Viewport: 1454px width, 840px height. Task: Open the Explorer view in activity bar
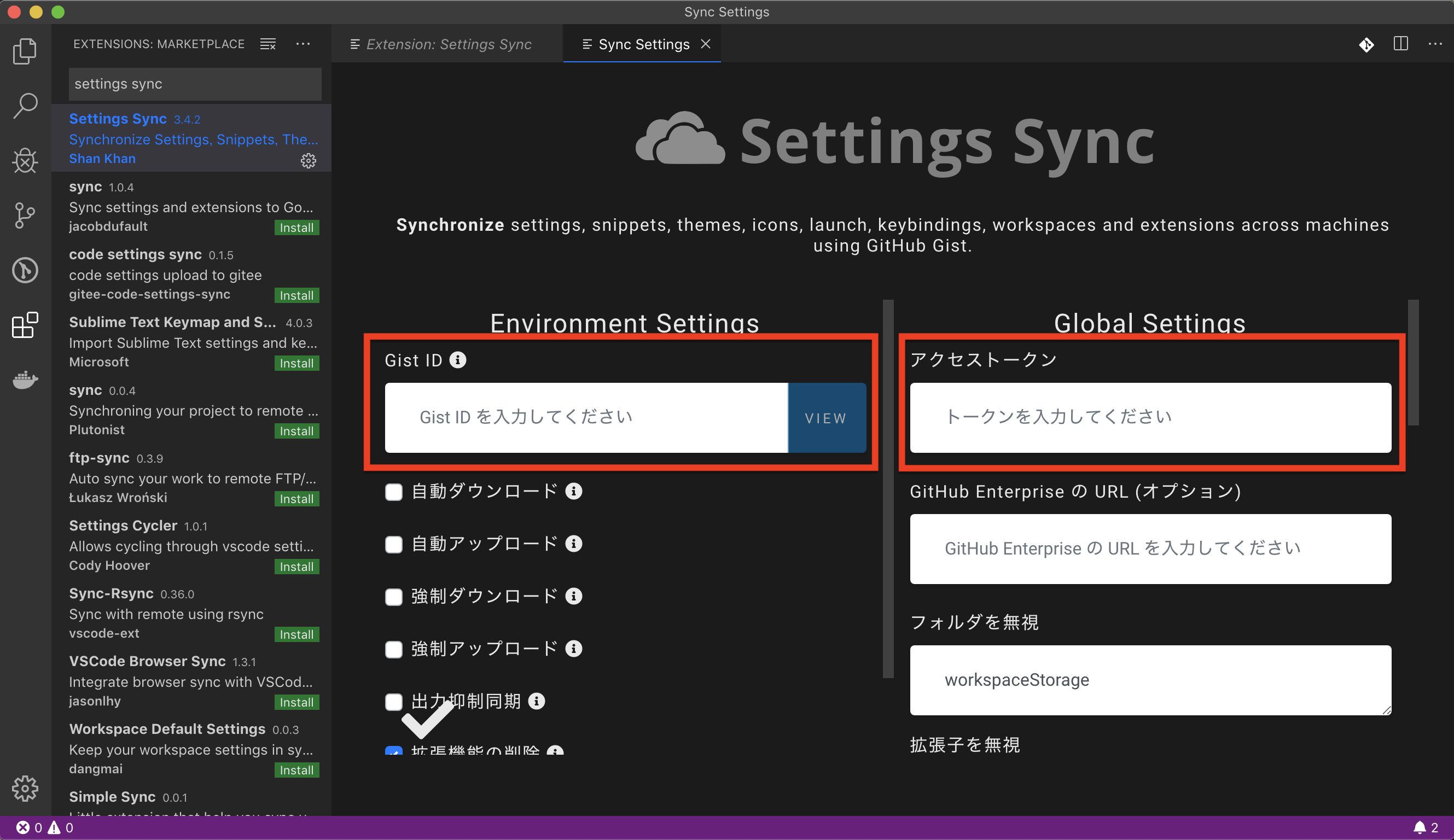coord(25,51)
